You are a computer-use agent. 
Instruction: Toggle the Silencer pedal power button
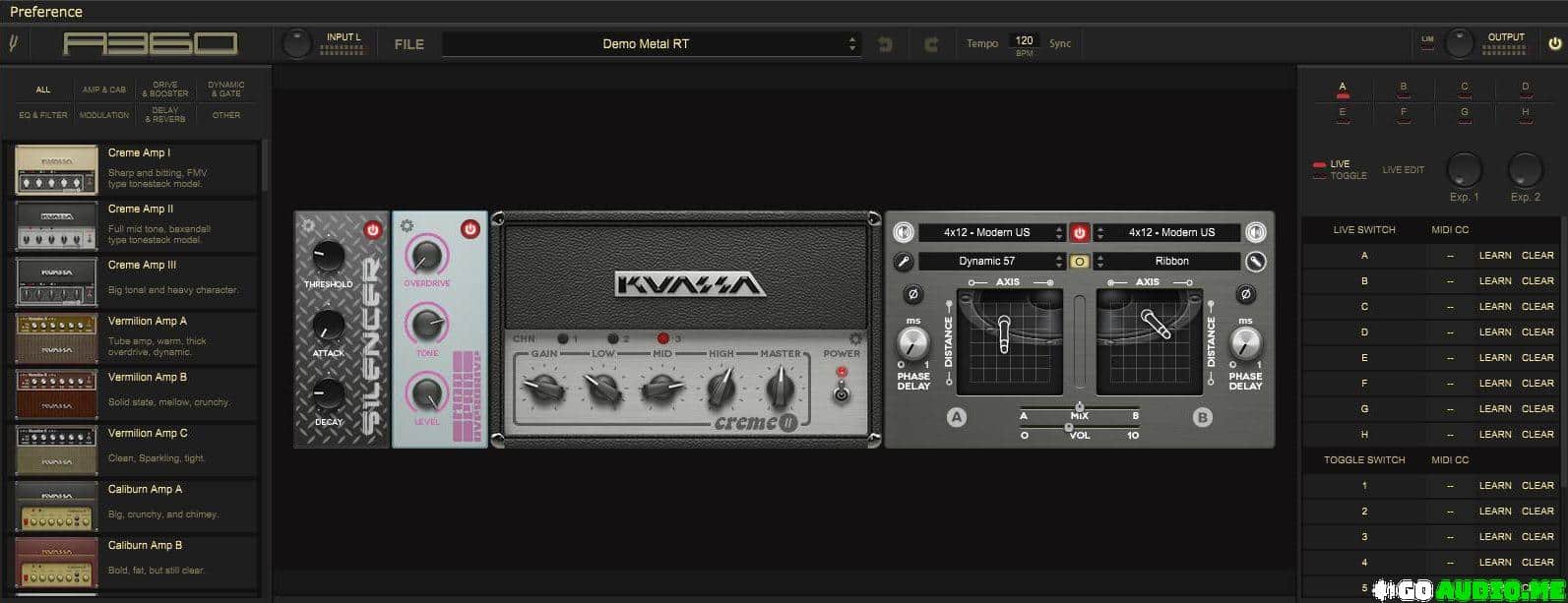point(372,229)
